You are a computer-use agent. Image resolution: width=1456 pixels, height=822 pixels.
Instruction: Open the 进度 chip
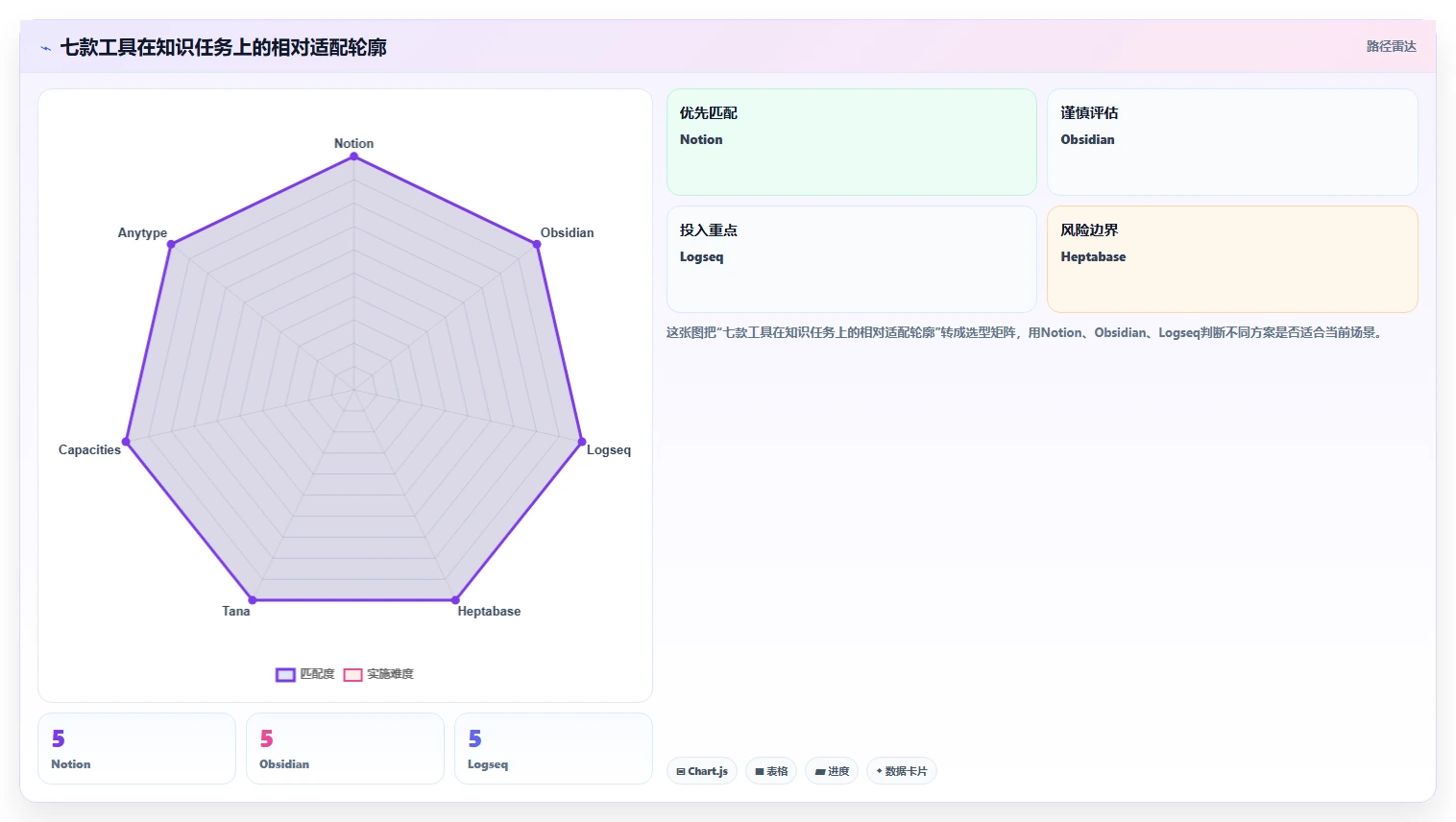pyautogui.click(x=832, y=771)
